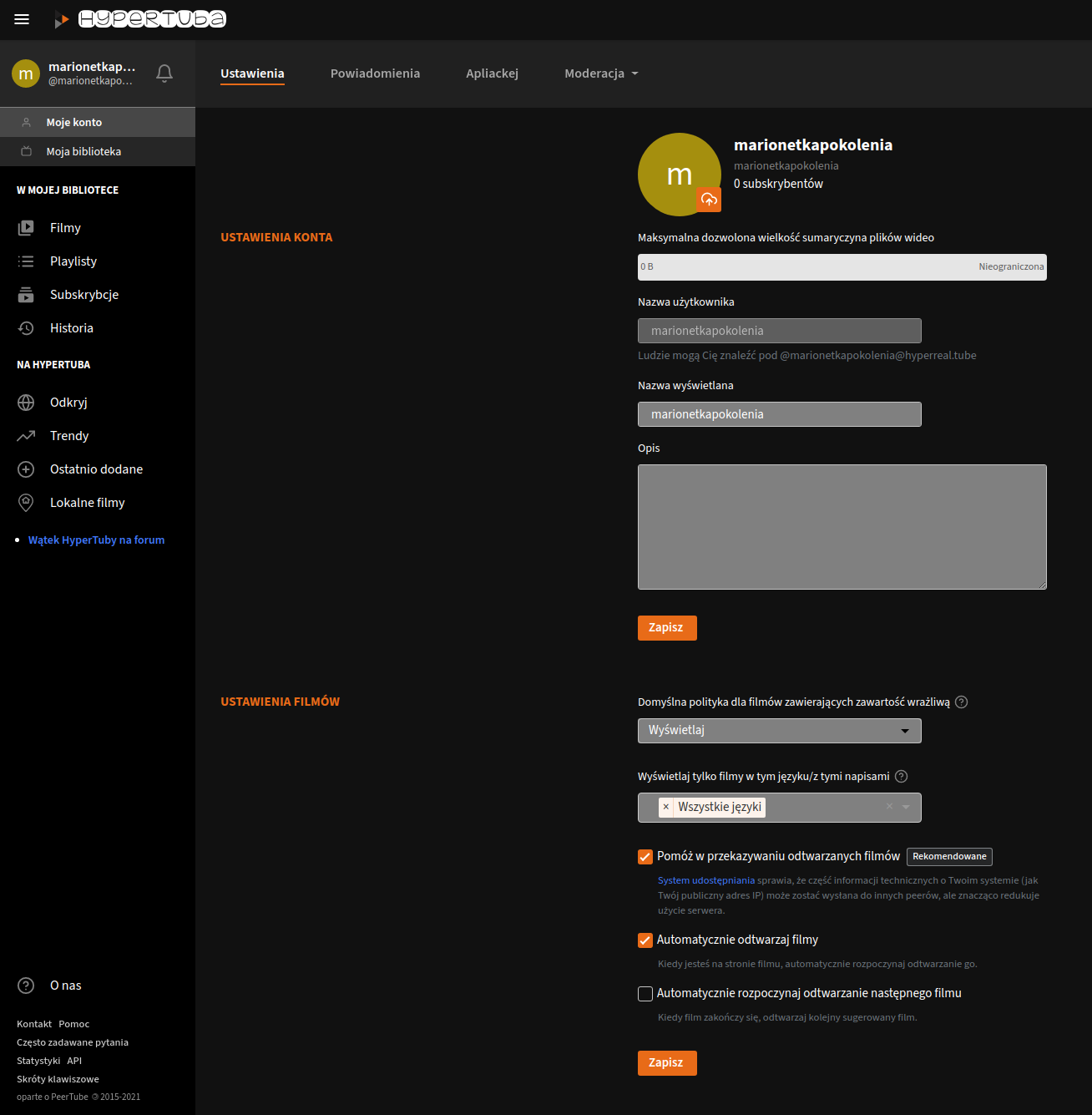Upload new avatar via cloud icon

coord(709,200)
